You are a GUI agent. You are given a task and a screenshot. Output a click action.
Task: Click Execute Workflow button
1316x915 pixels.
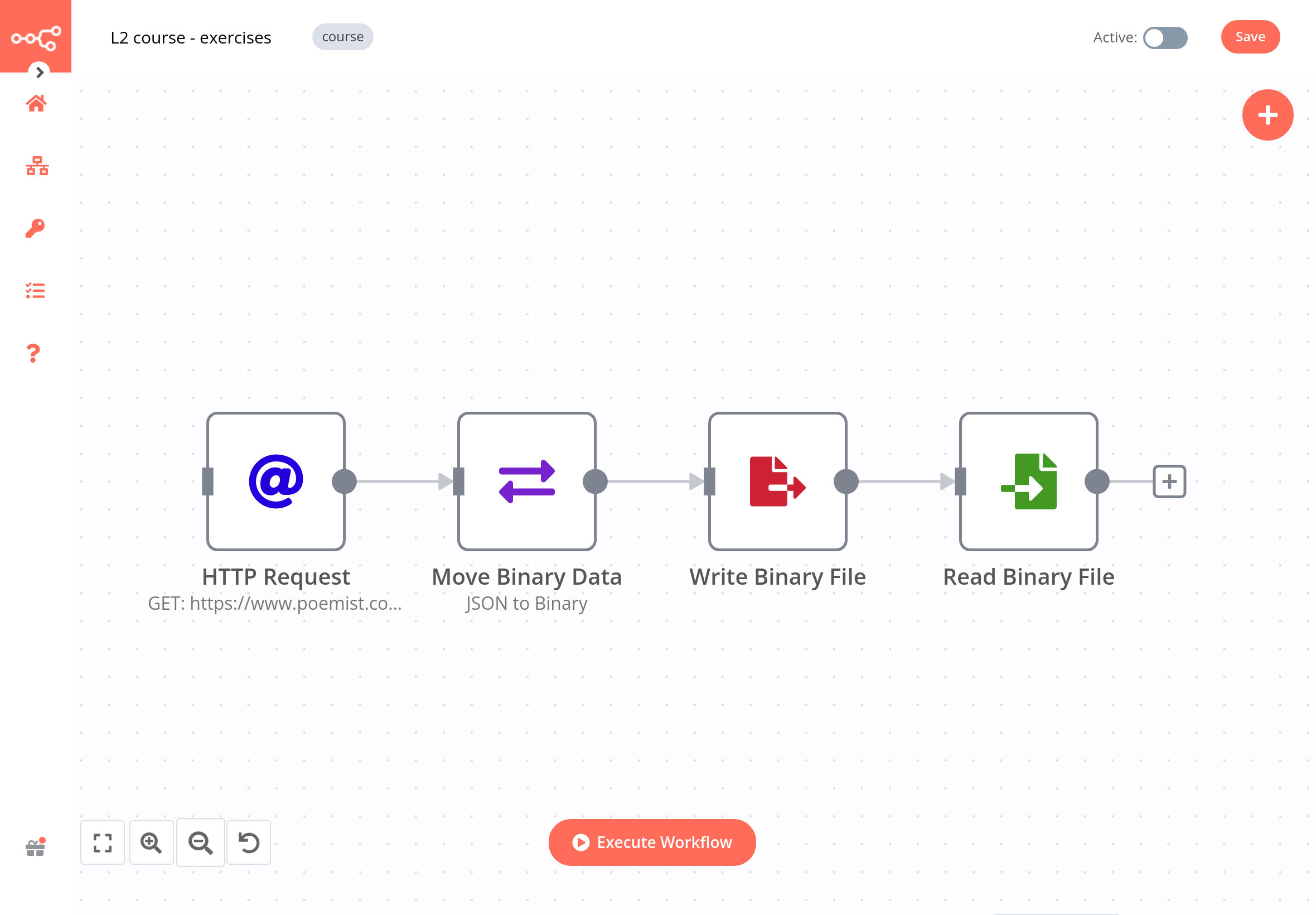click(651, 842)
